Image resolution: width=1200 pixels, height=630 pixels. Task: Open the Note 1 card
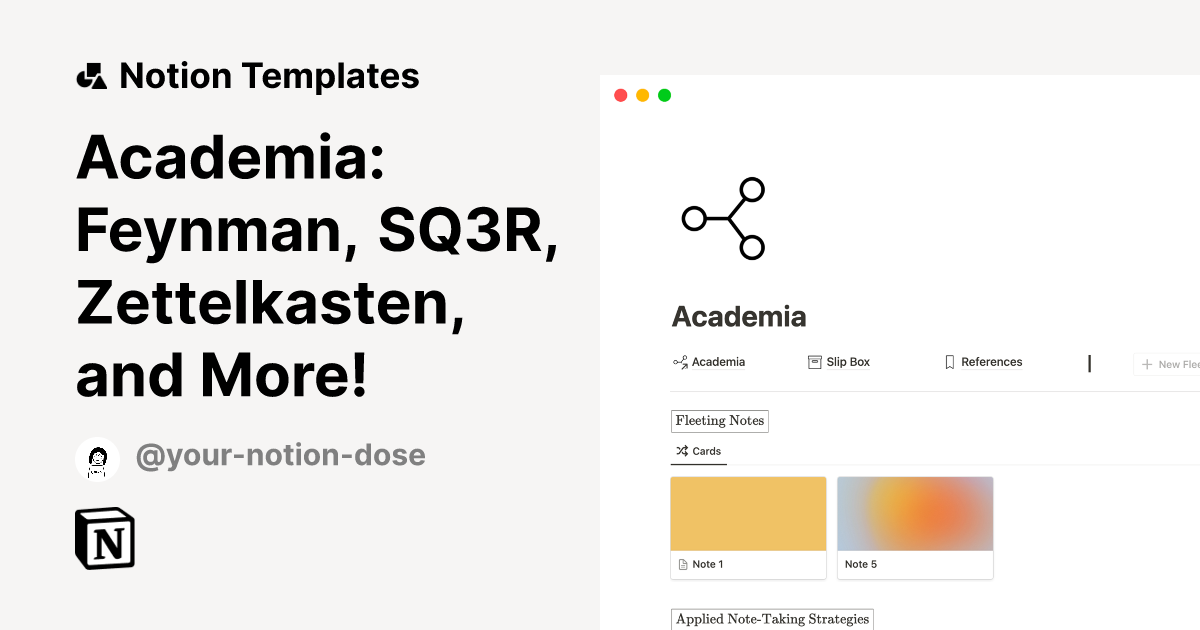pos(748,528)
